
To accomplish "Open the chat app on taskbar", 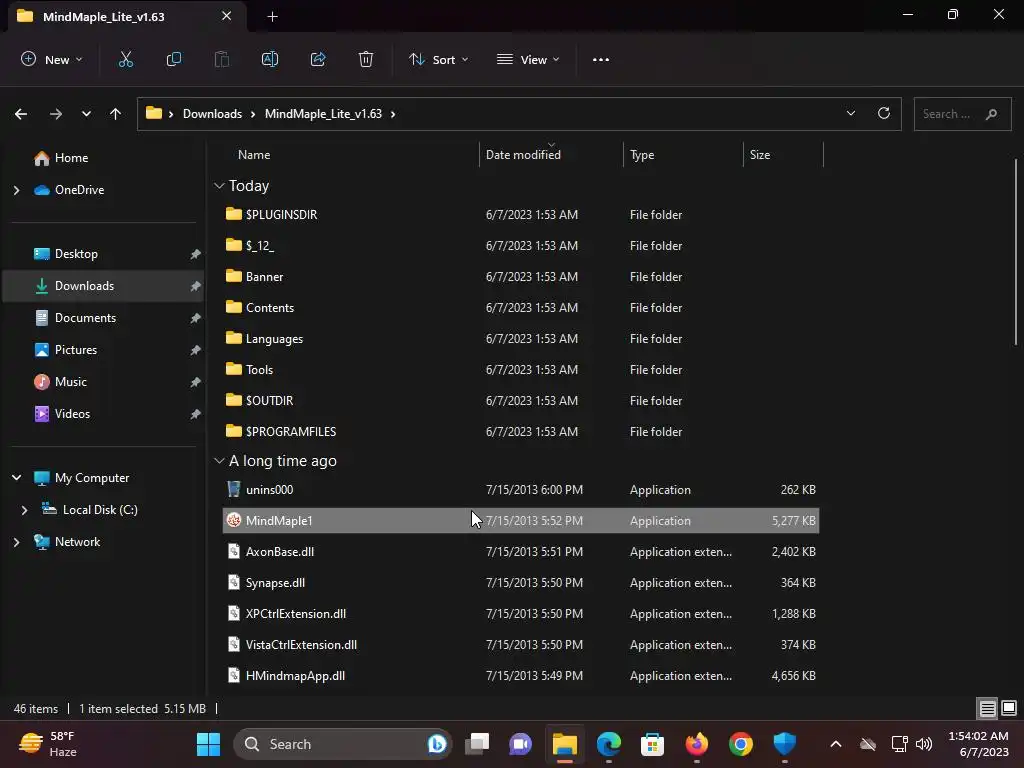I will (520, 744).
